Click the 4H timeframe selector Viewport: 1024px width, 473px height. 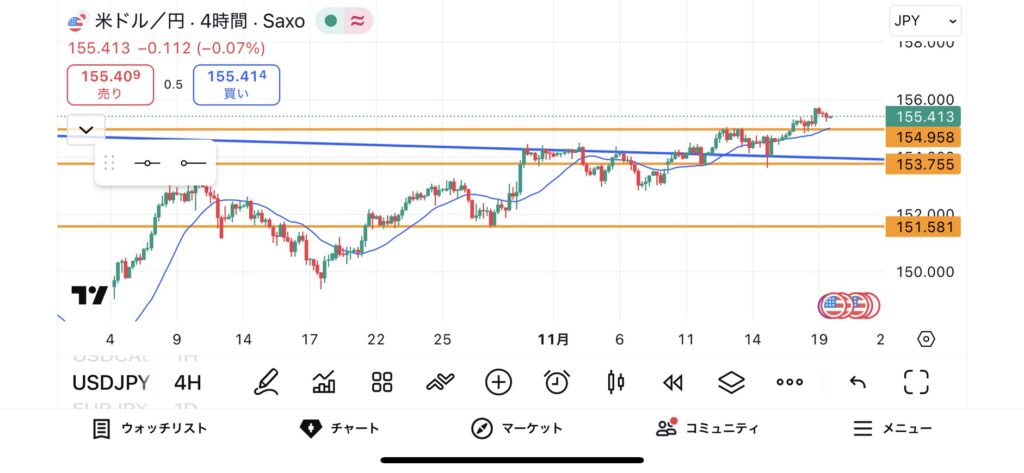tap(187, 382)
